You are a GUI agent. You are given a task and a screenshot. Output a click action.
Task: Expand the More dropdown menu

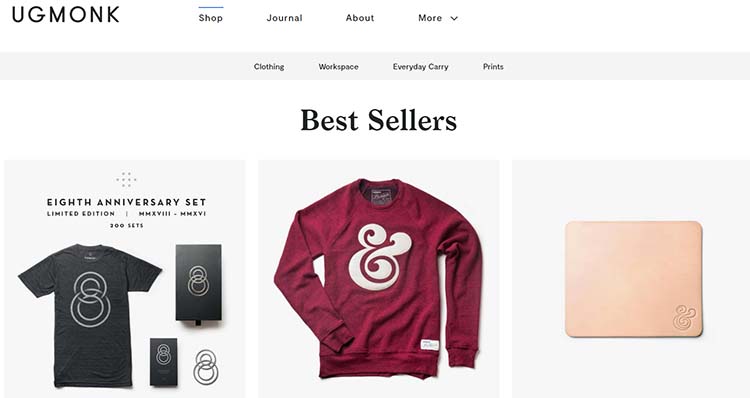438,18
